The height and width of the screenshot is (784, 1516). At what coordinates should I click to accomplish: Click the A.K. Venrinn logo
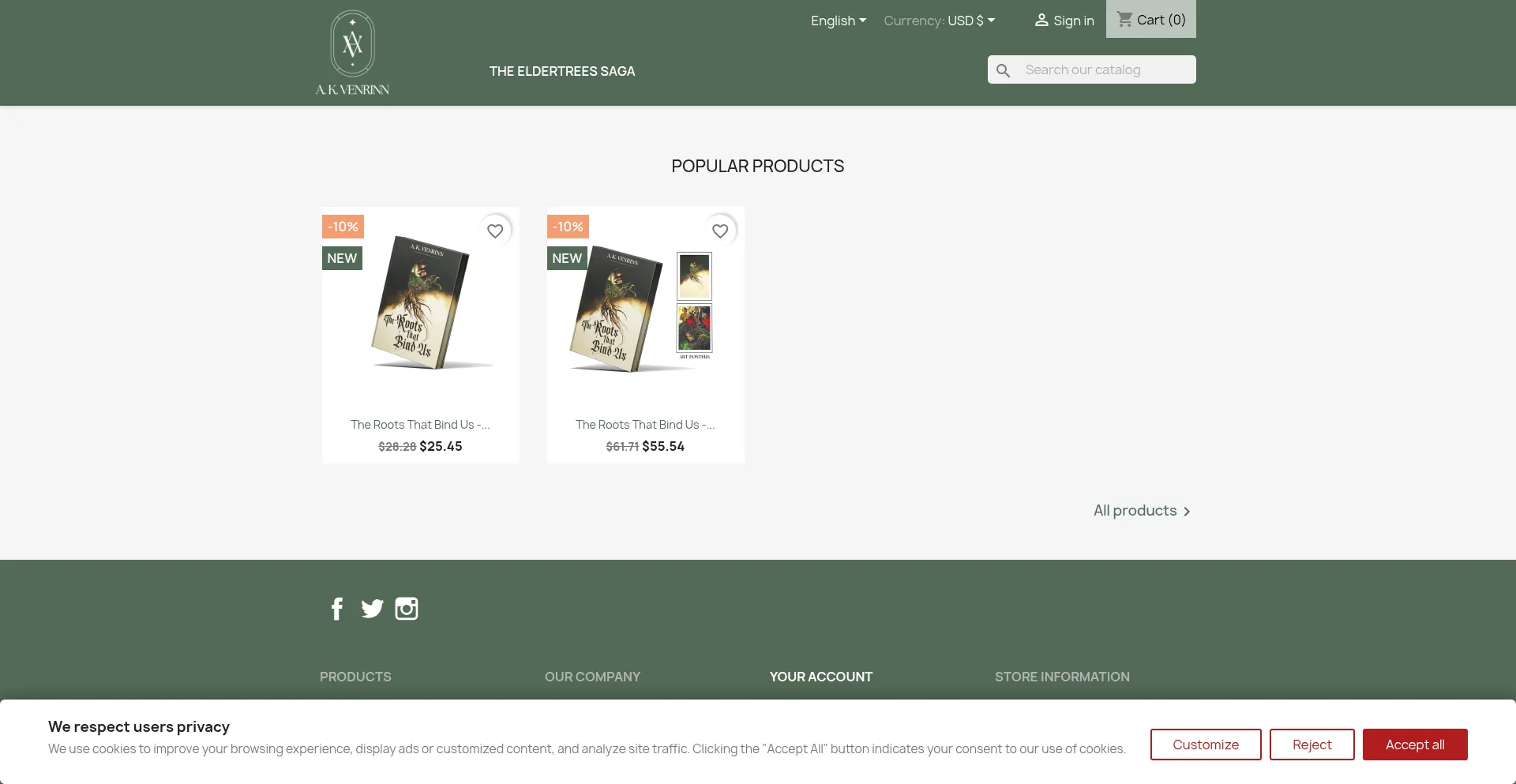352,53
